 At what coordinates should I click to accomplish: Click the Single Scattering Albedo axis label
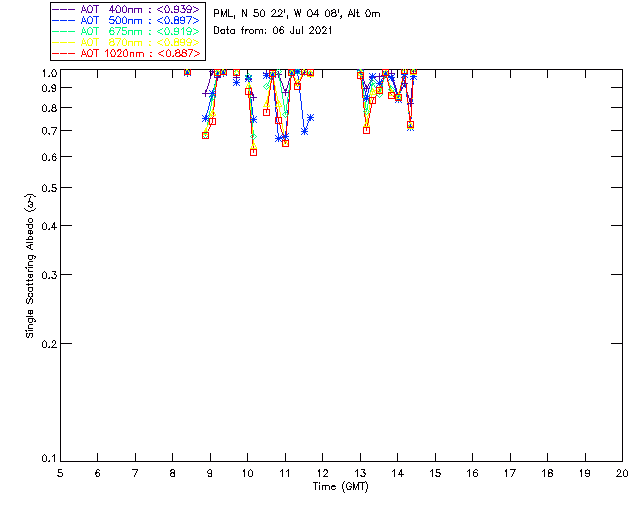click(31, 265)
